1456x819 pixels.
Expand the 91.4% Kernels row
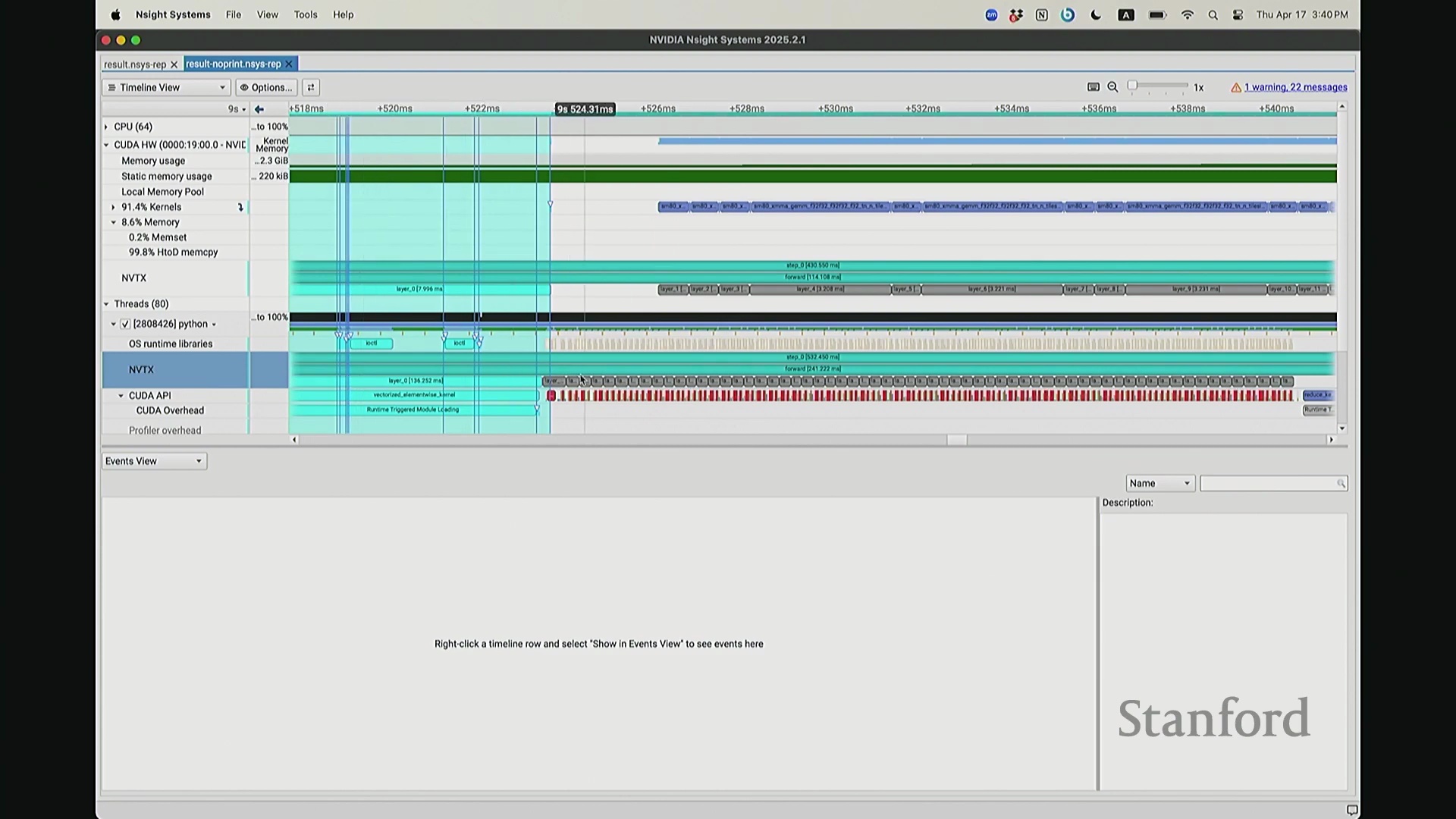point(114,207)
